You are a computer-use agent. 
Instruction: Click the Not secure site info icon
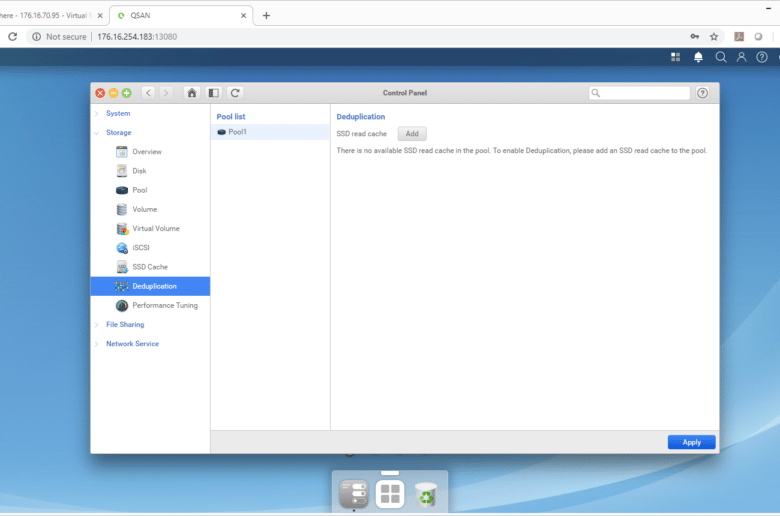pyautogui.click(x=36, y=37)
